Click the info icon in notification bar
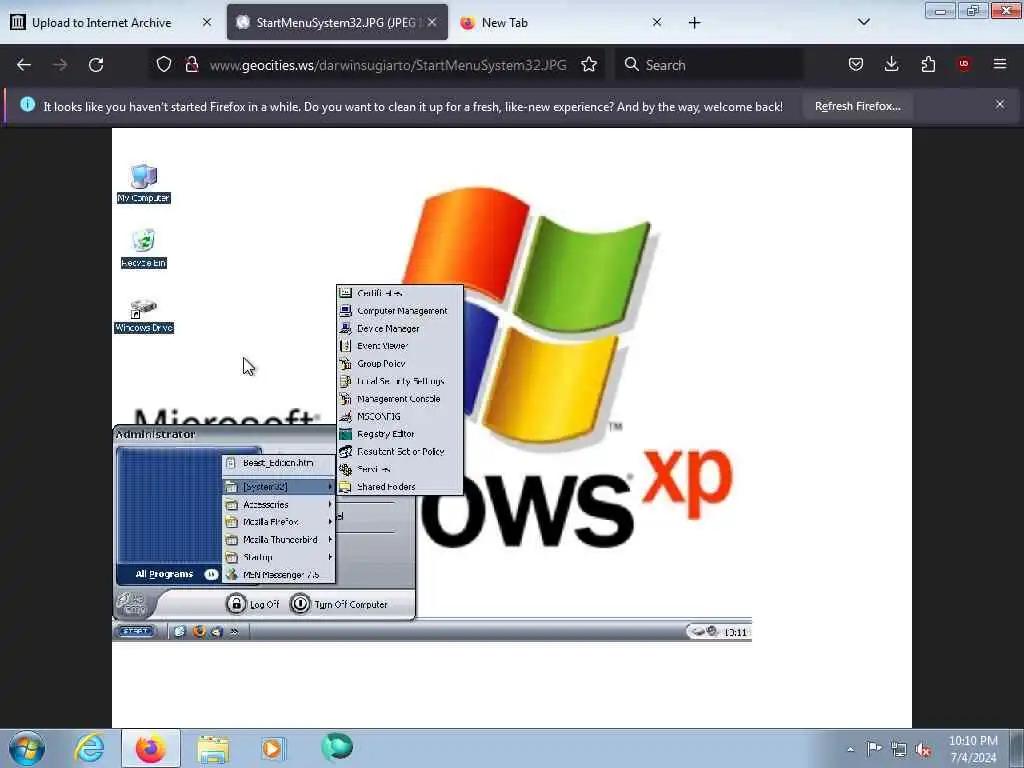Image resolution: width=1024 pixels, height=768 pixels. point(27,104)
